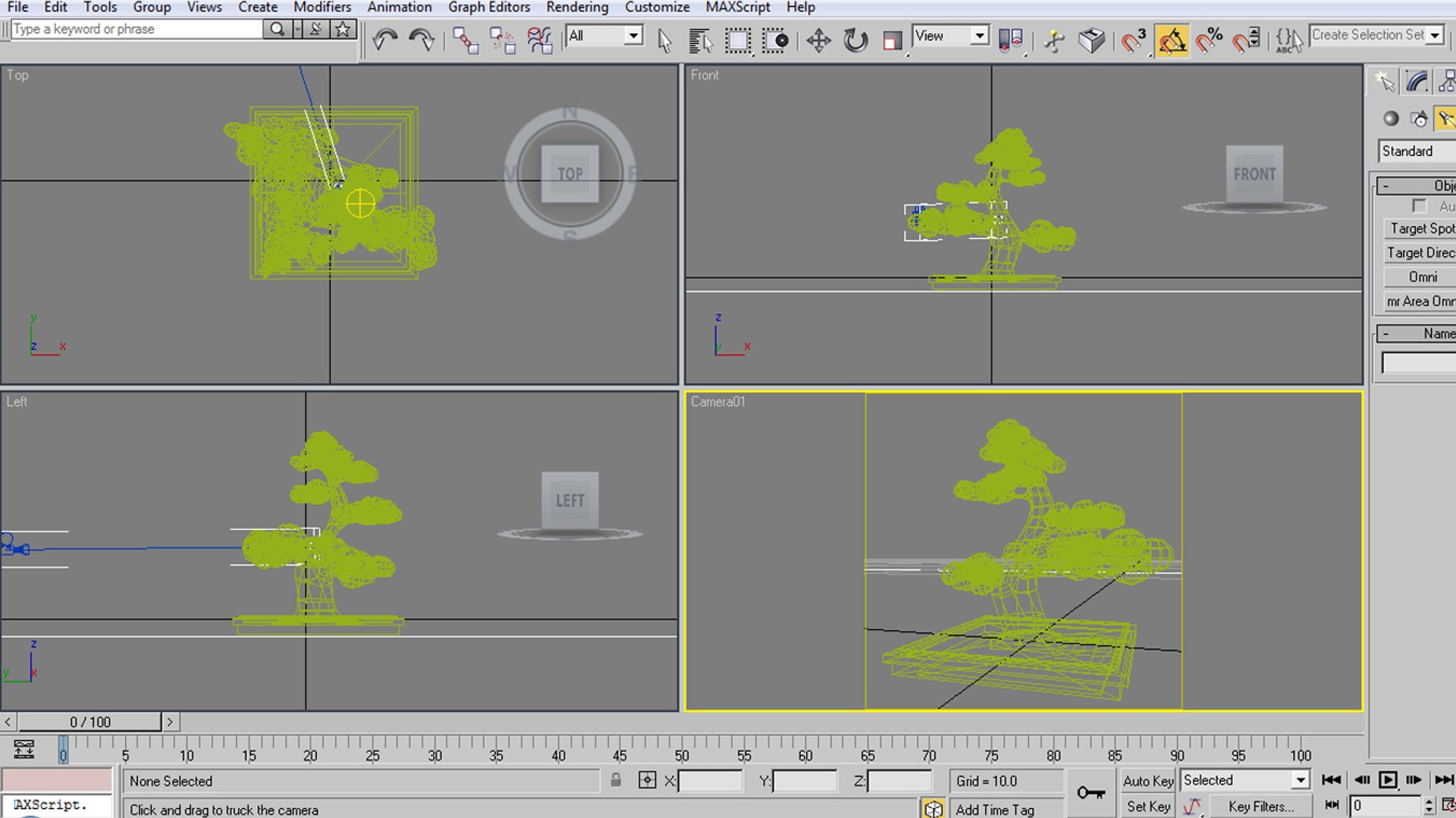Screen dimensions: 1456x818
Task: Toggle Angle Snap icon
Action: coord(1172,39)
